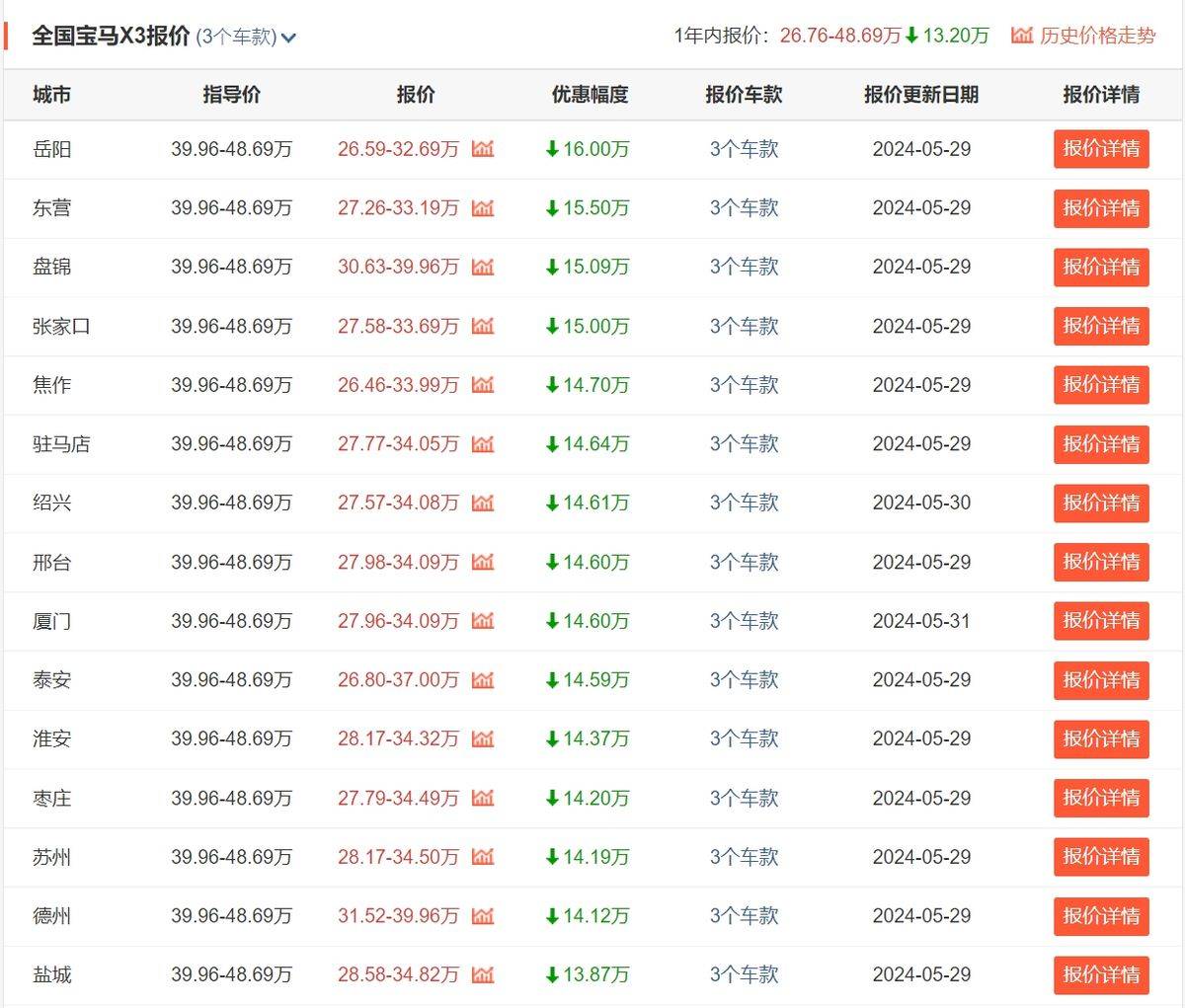Click 报价详情 button for 盐城

(x=1101, y=974)
